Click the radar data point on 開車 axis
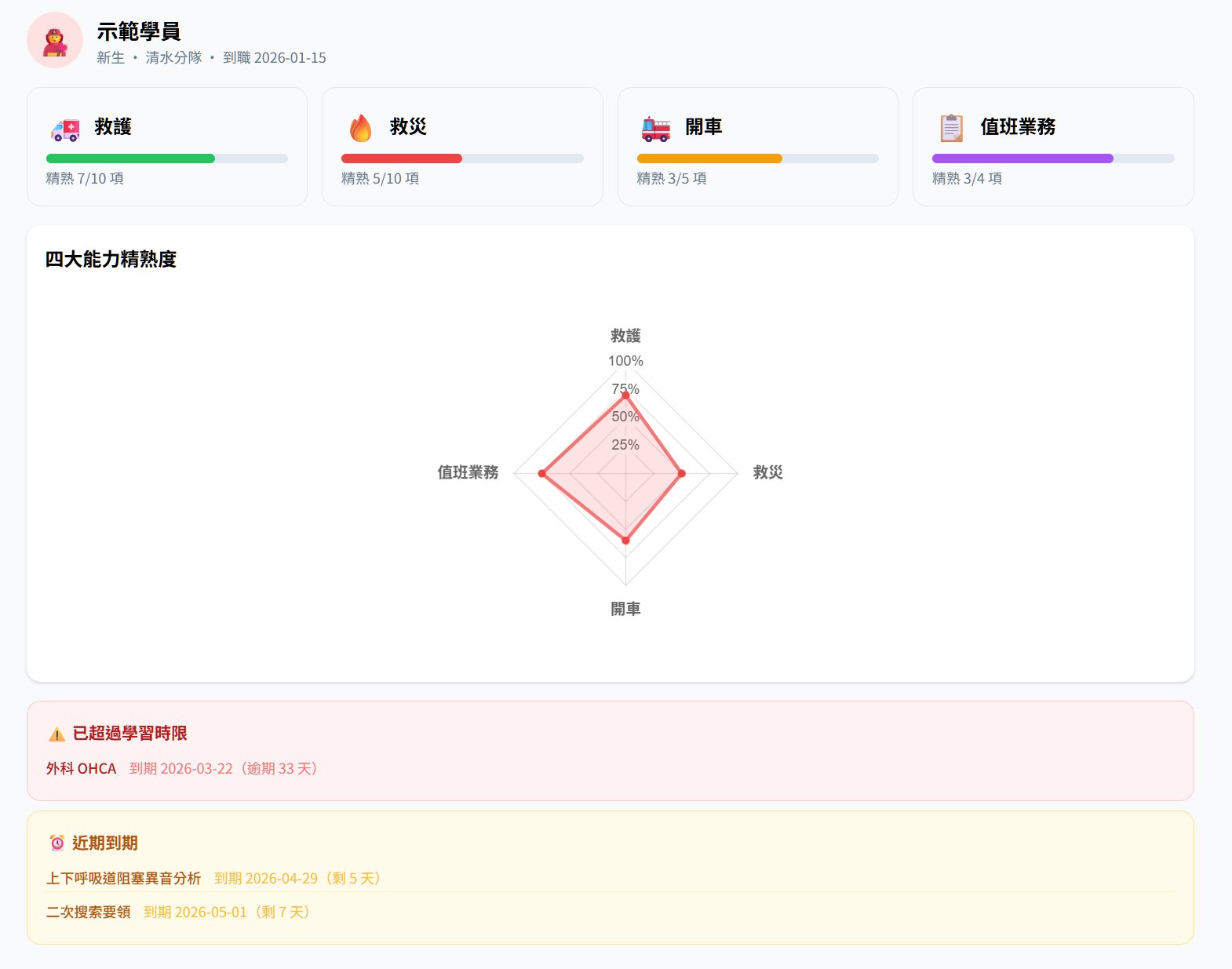The image size is (1232, 969). tap(625, 540)
